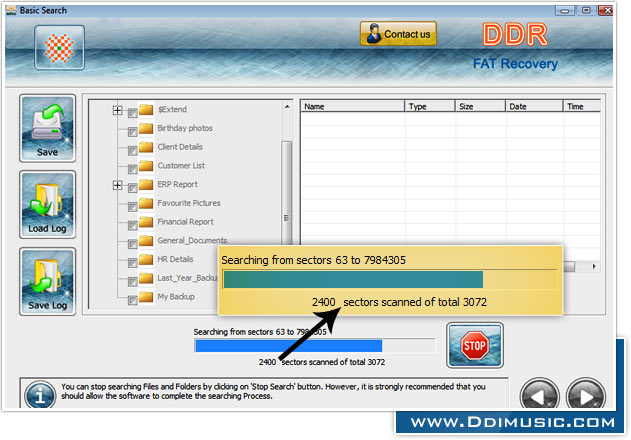Click the teal progress bar in callout
Image resolution: width=631 pixels, height=440 pixels.
coord(390,279)
